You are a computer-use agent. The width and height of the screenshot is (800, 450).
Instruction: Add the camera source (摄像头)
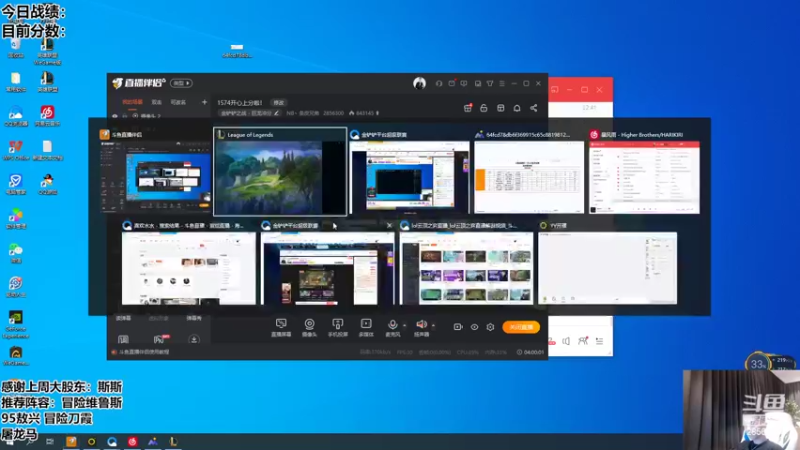[309, 328]
